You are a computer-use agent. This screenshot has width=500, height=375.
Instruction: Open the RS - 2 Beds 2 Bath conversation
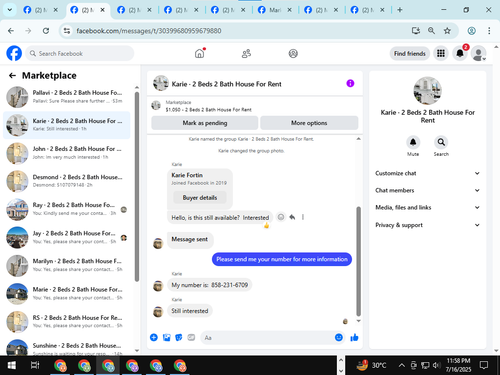pyautogui.click(x=68, y=321)
